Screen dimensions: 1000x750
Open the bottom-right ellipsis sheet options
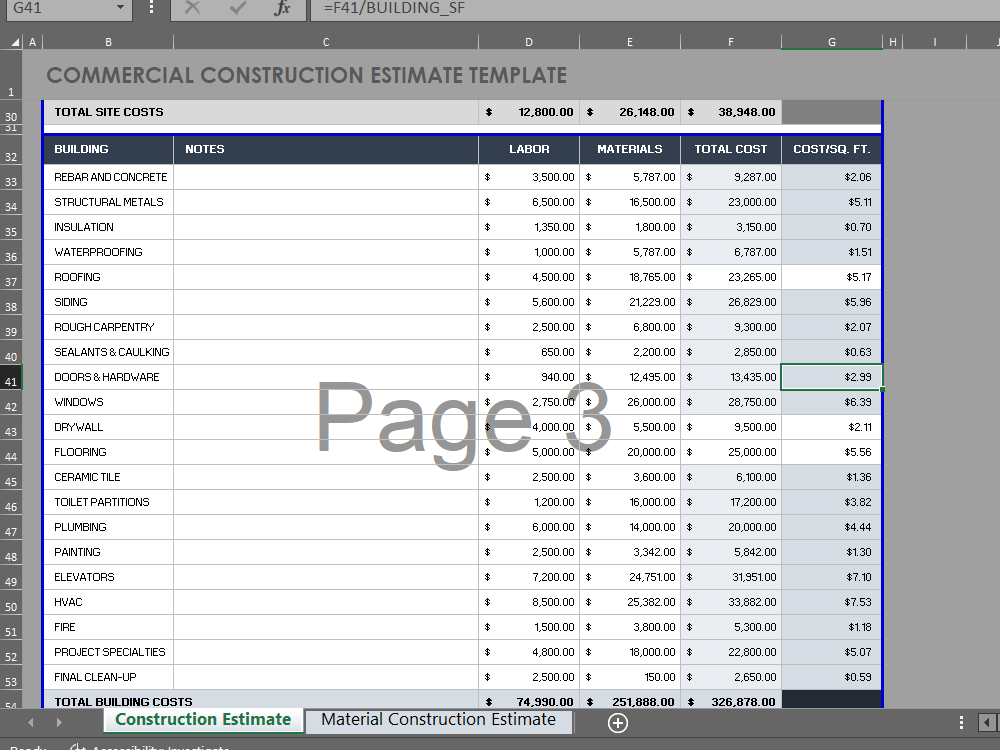click(x=961, y=721)
